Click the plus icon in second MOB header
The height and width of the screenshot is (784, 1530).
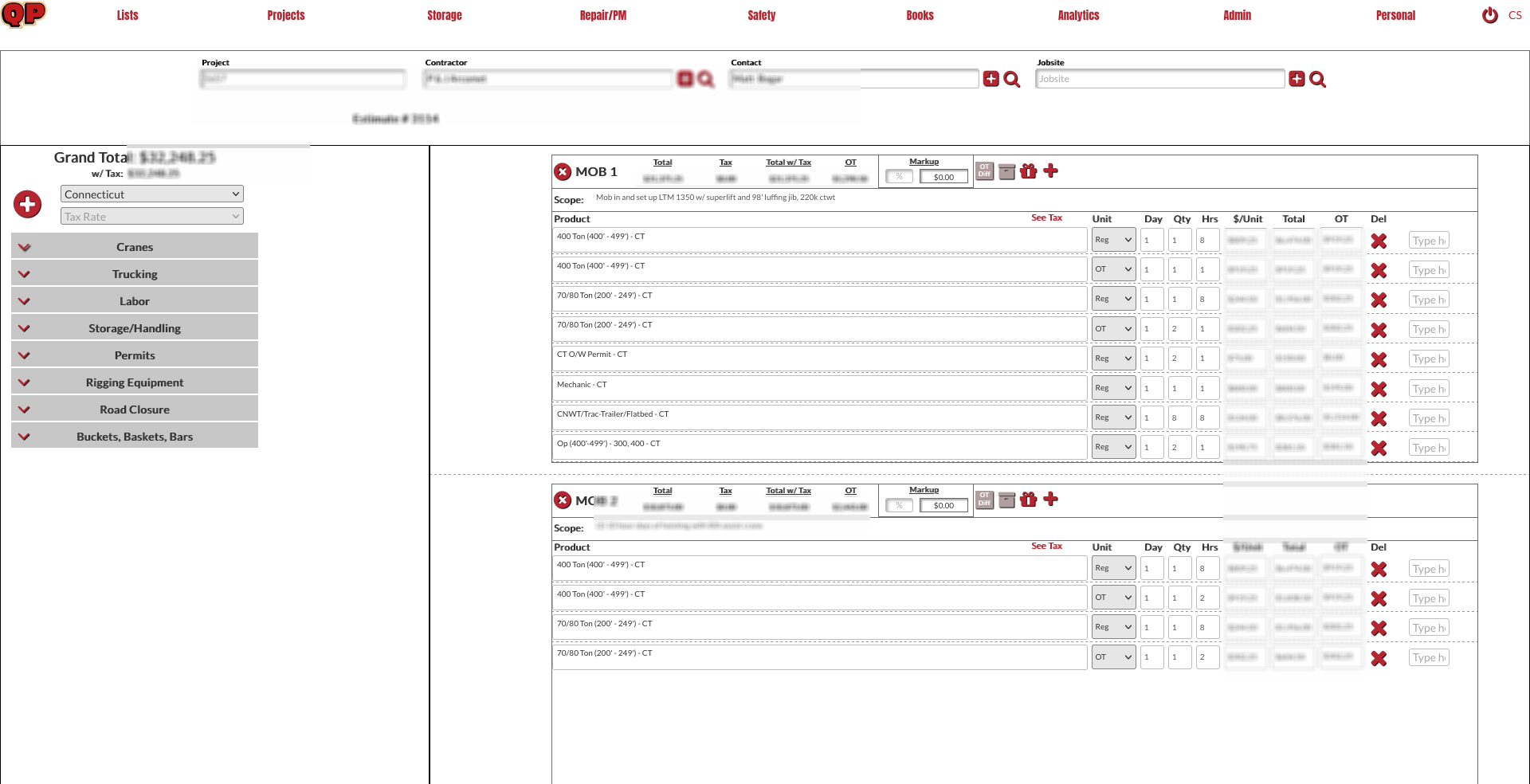click(x=1051, y=499)
